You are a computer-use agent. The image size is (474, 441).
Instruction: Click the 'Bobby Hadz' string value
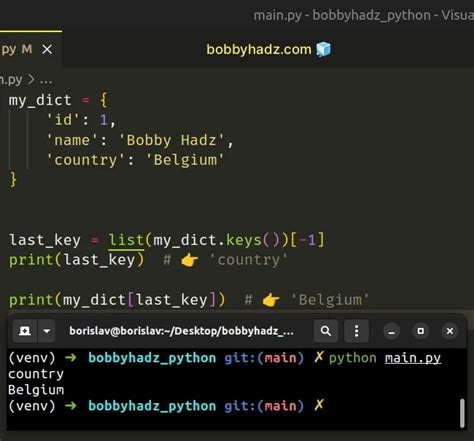(172, 140)
